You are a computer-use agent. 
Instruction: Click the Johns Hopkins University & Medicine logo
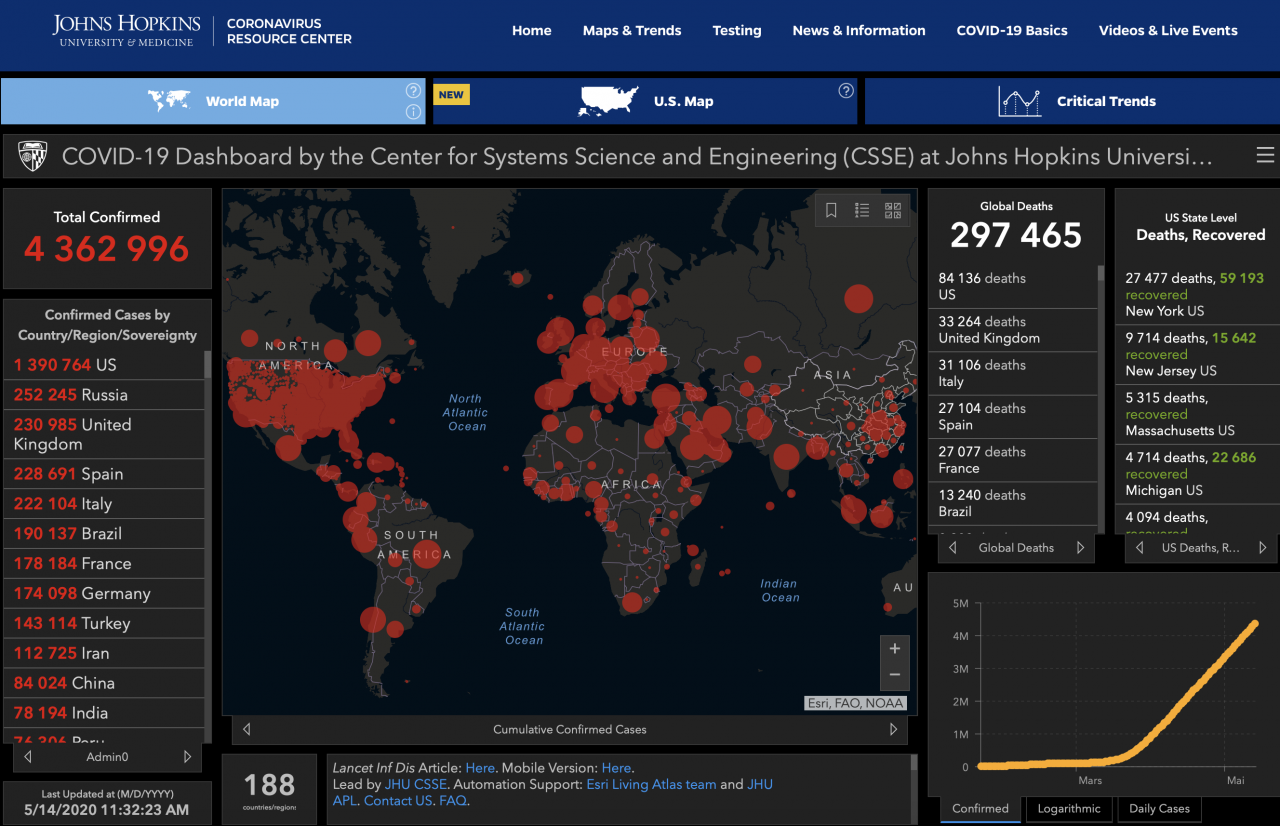pos(126,30)
